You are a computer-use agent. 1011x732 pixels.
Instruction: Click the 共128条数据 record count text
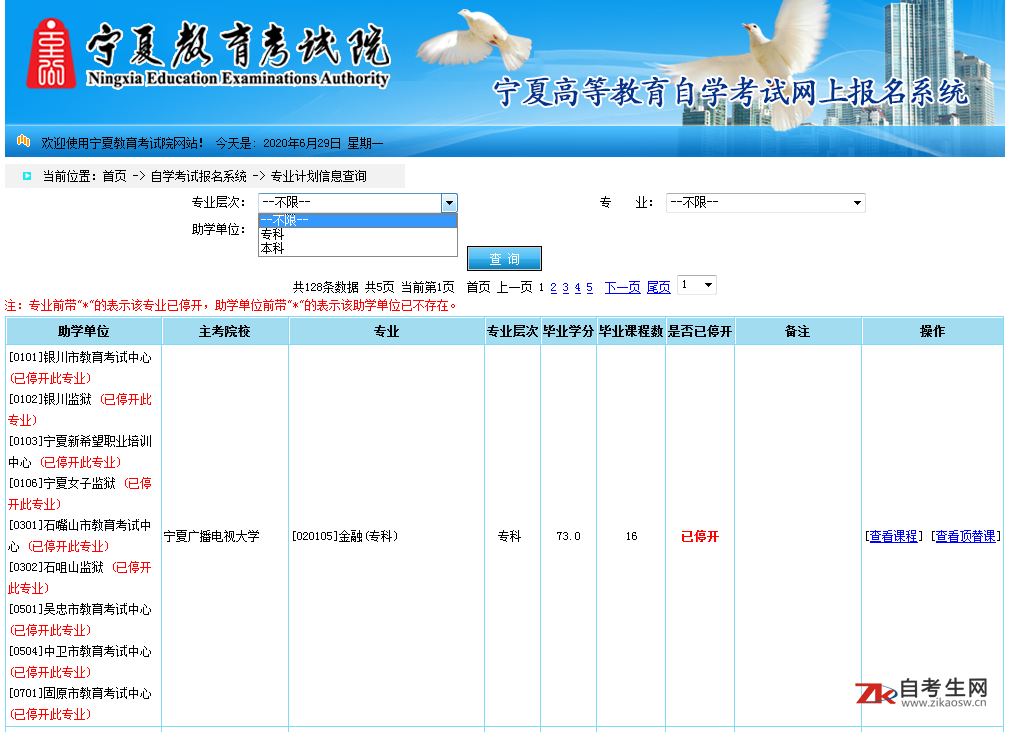(x=326, y=288)
